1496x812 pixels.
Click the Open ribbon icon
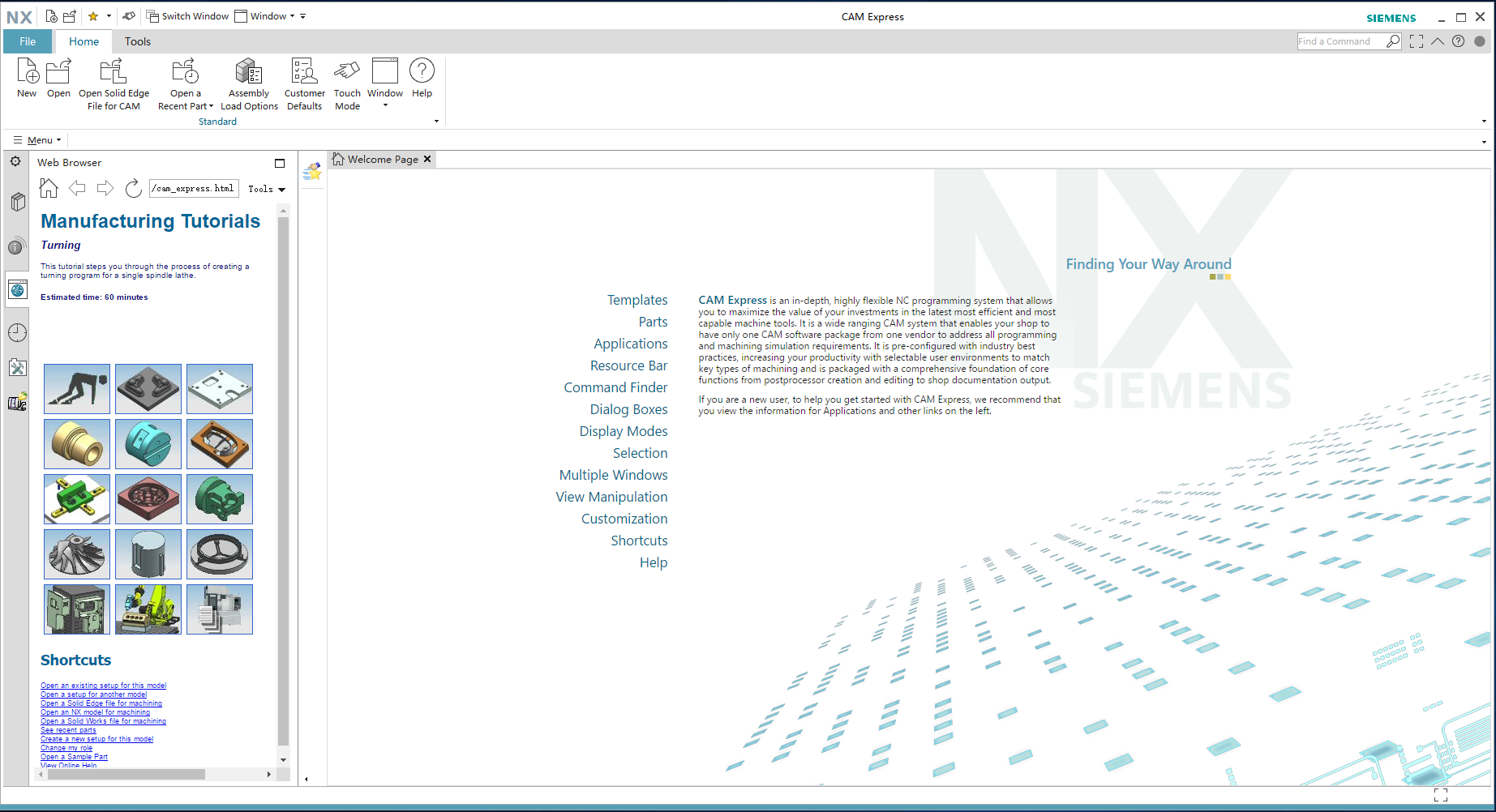[58, 78]
